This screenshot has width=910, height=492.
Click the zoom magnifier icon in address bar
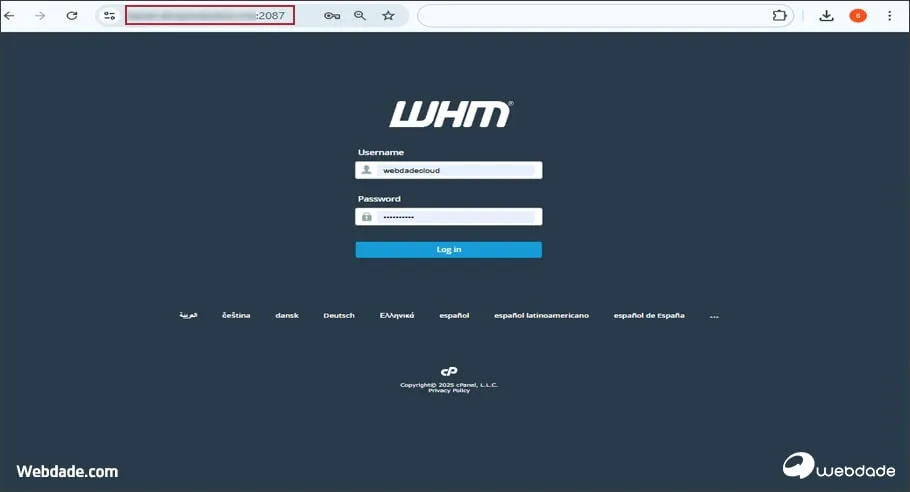pyautogui.click(x=360, y=16)
